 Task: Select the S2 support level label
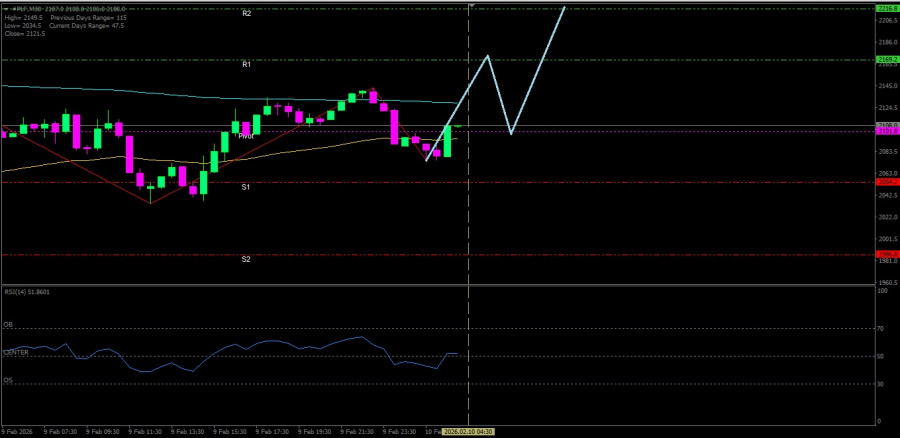click(x=246, y=259)
